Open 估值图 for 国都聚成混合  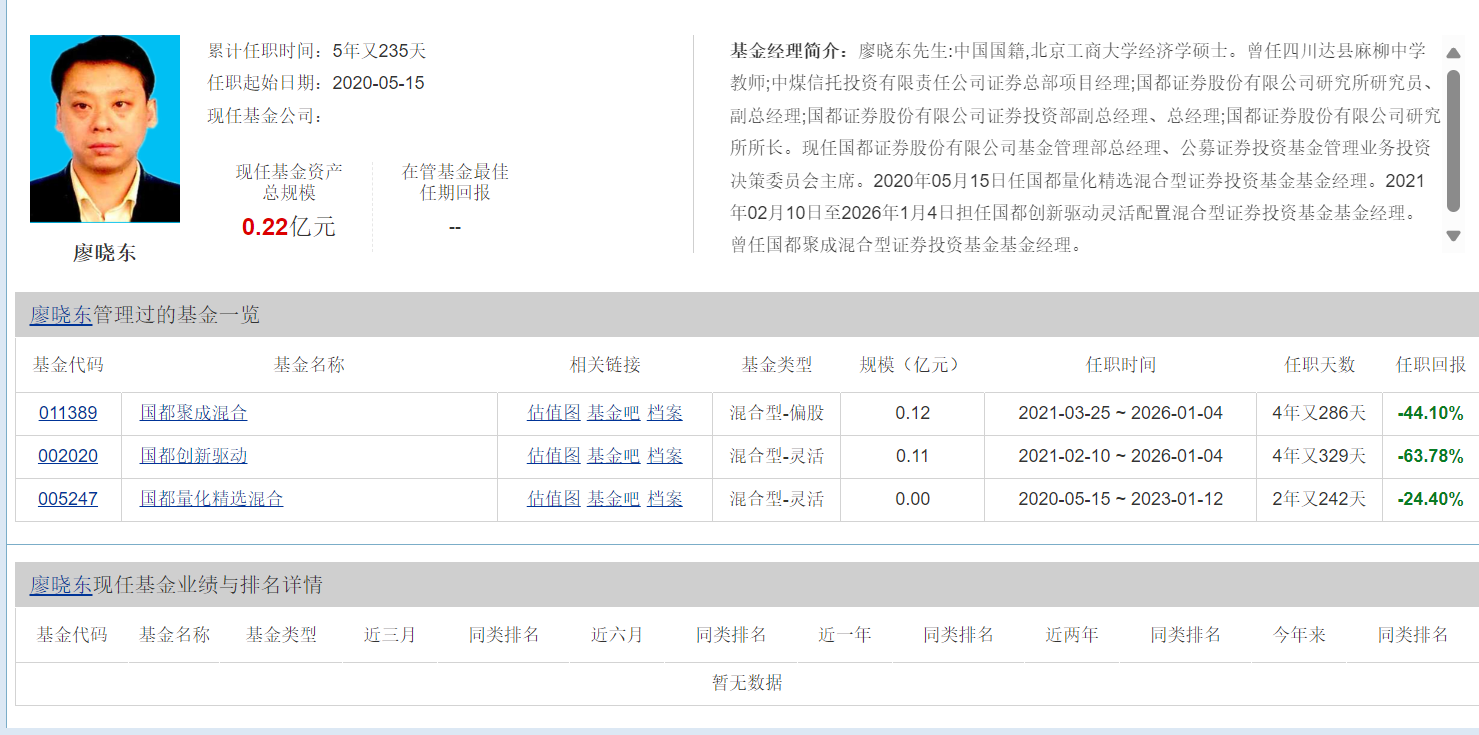pos(553,413)
